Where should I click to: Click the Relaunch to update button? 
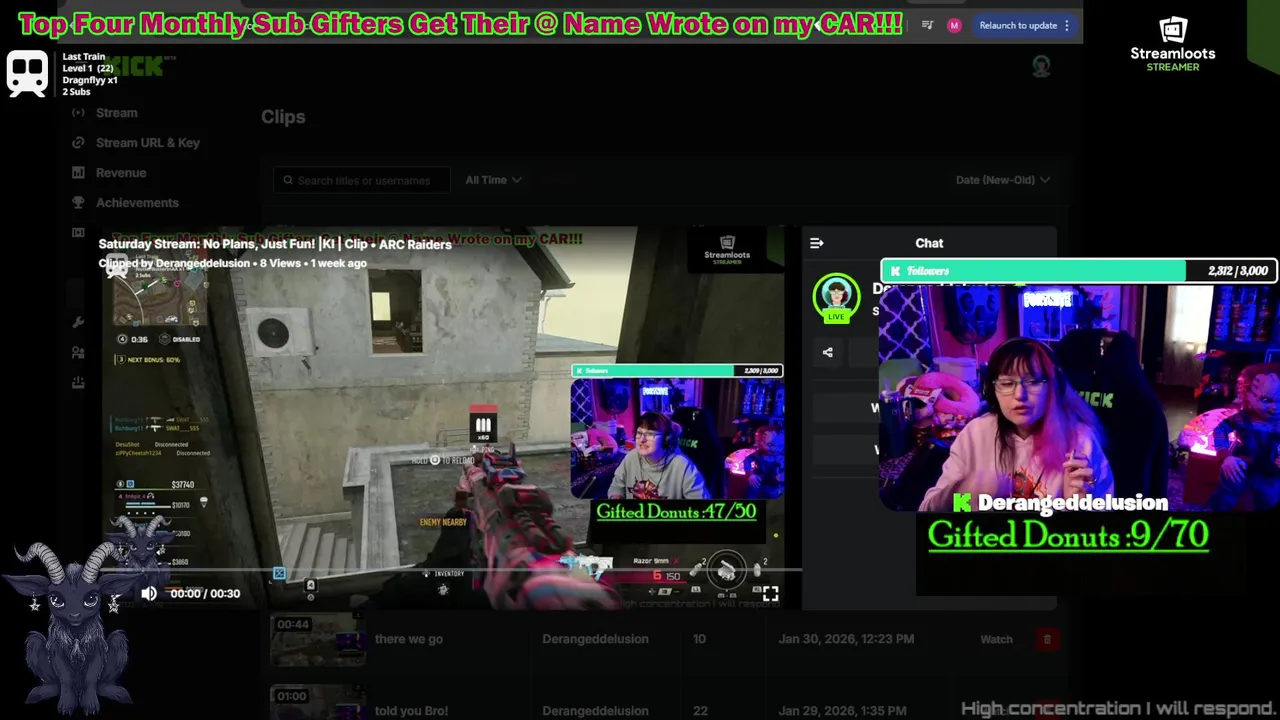tap(1018, 25)
